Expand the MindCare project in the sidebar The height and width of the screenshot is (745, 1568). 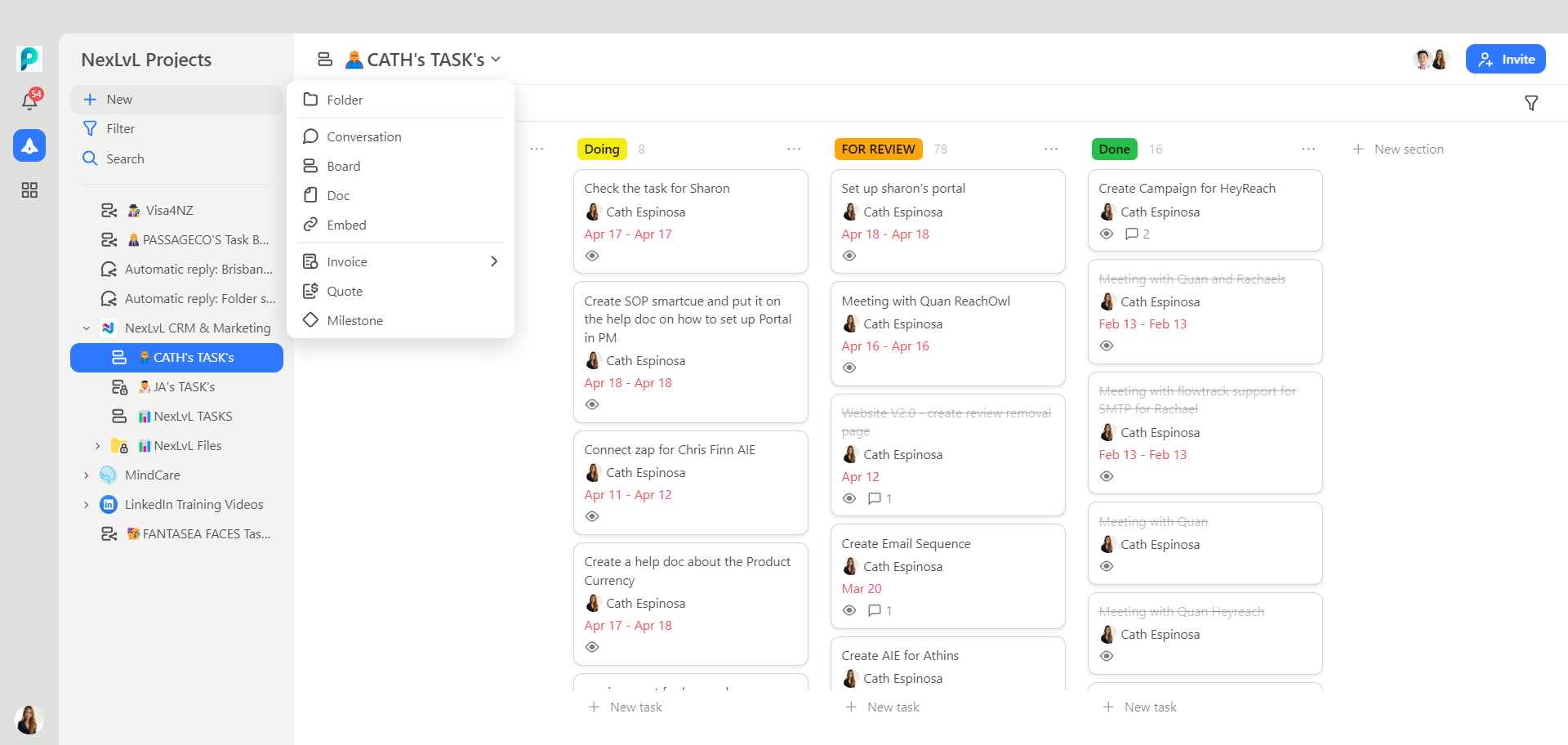[87, 475]
